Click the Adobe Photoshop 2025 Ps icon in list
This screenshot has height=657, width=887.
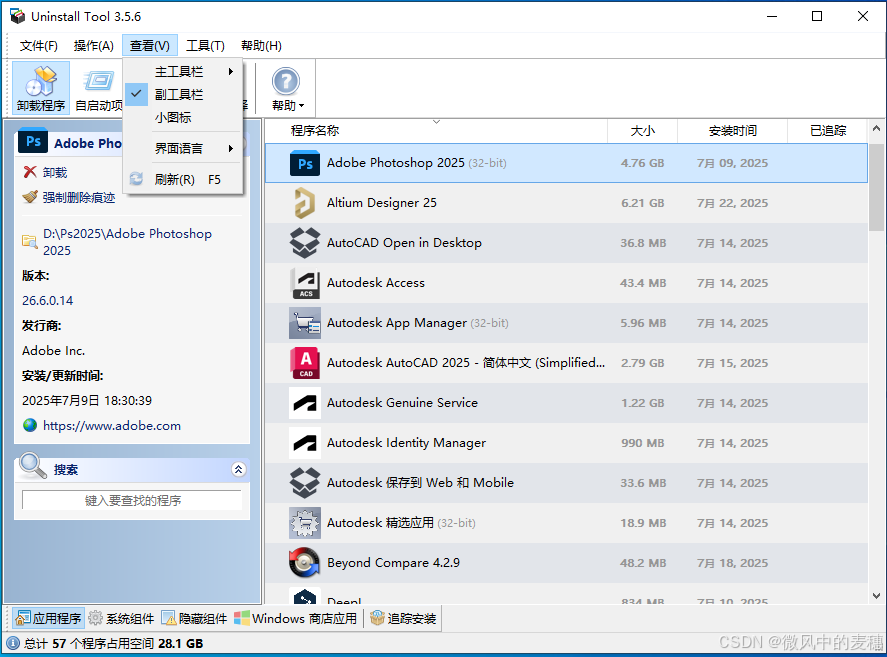pyautogui.click(x=305, y=163)
